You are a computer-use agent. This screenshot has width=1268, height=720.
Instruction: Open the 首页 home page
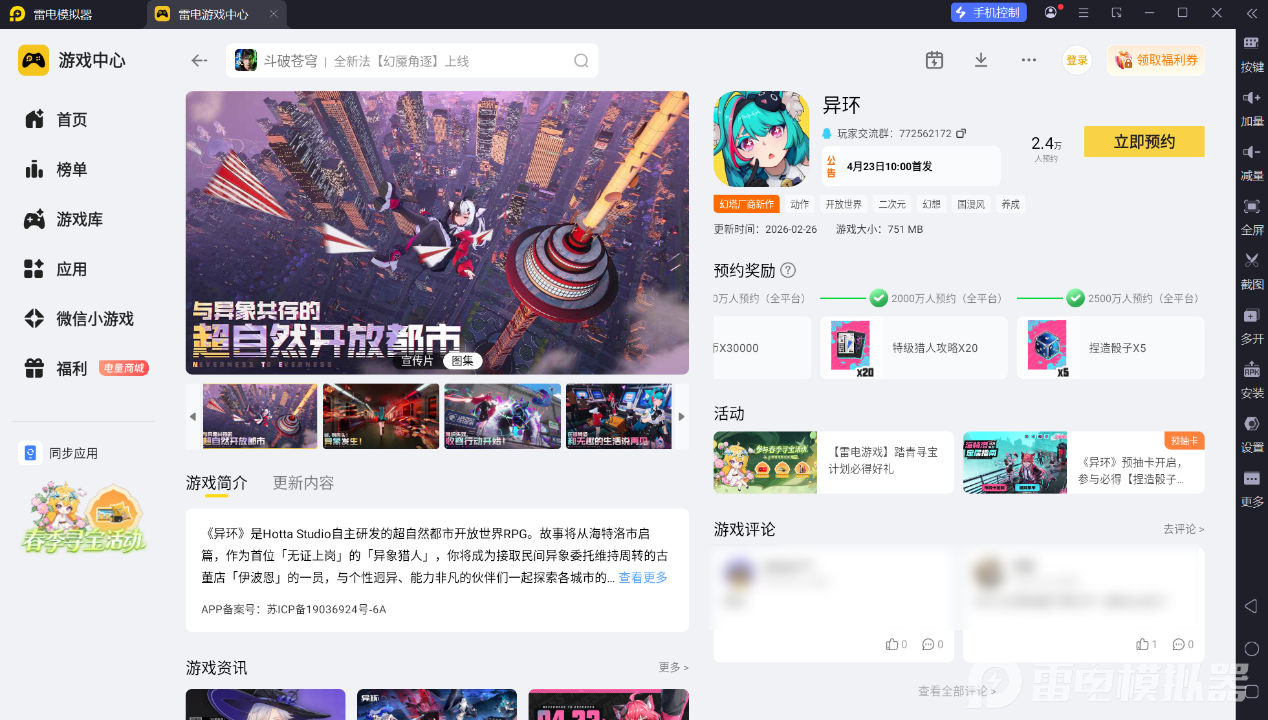(56, 119)
